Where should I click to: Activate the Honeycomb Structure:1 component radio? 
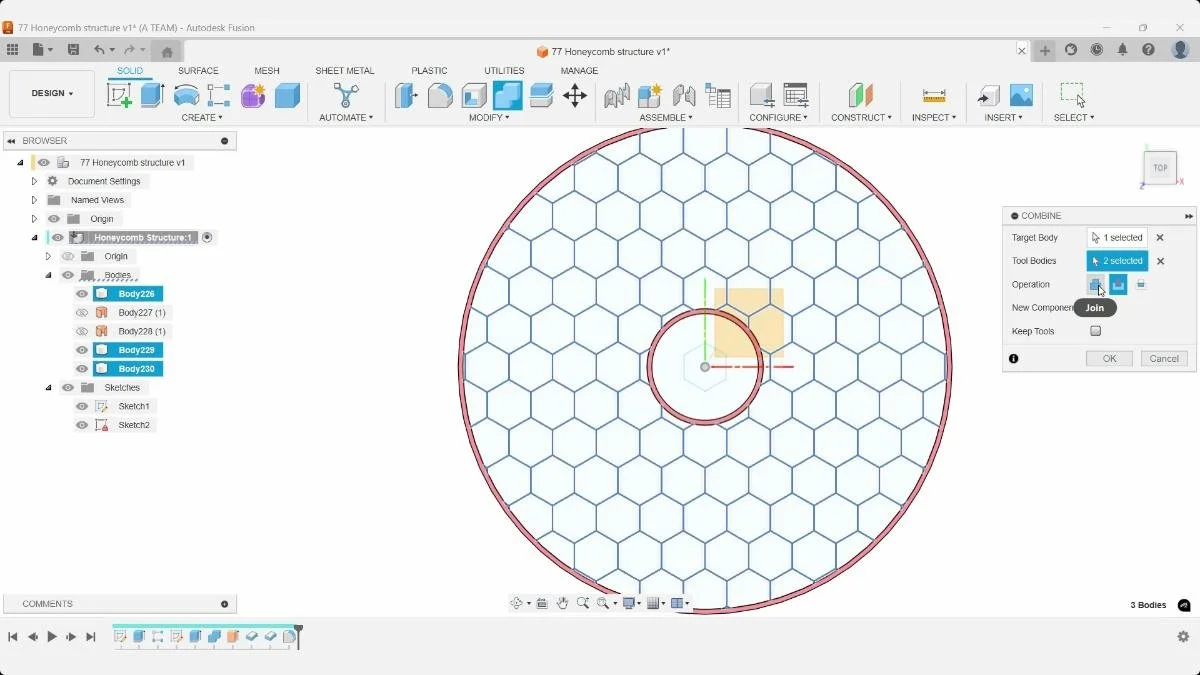coord(207,237)
